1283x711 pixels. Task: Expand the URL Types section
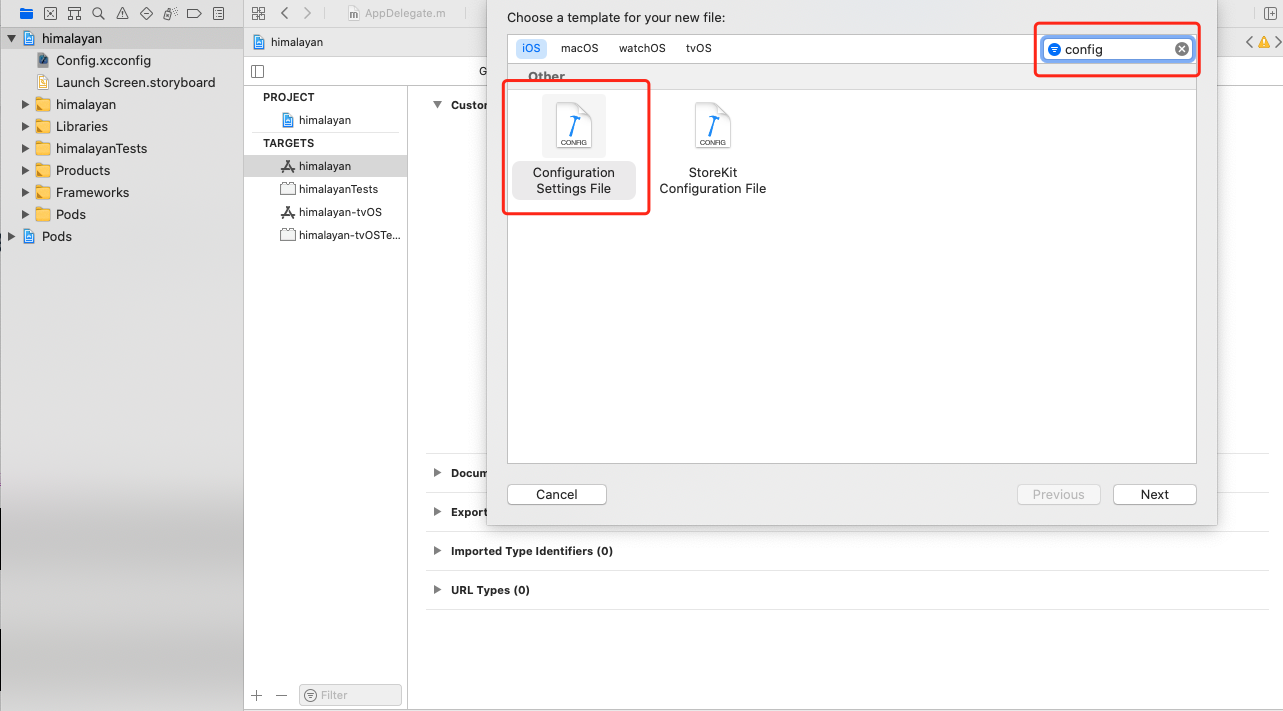pos(437,590)
